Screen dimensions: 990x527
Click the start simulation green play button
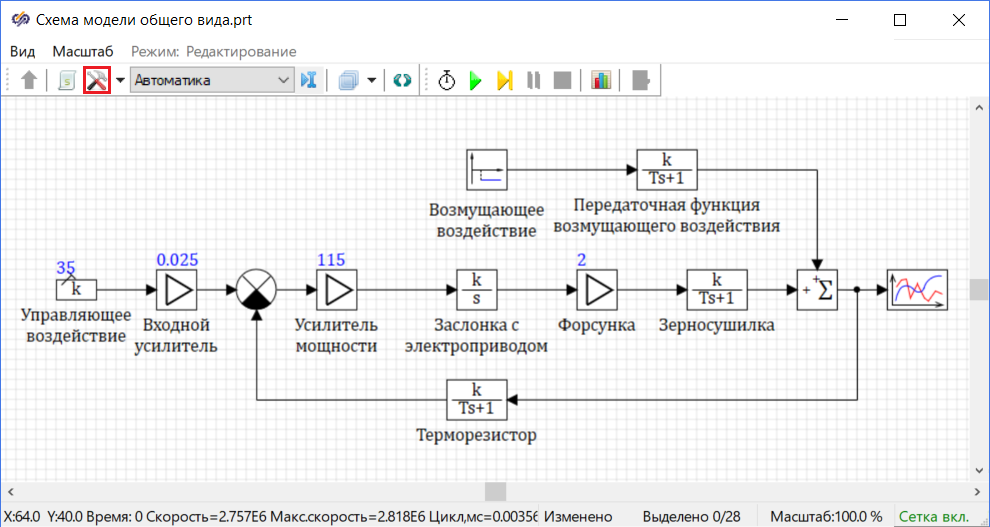476,81
